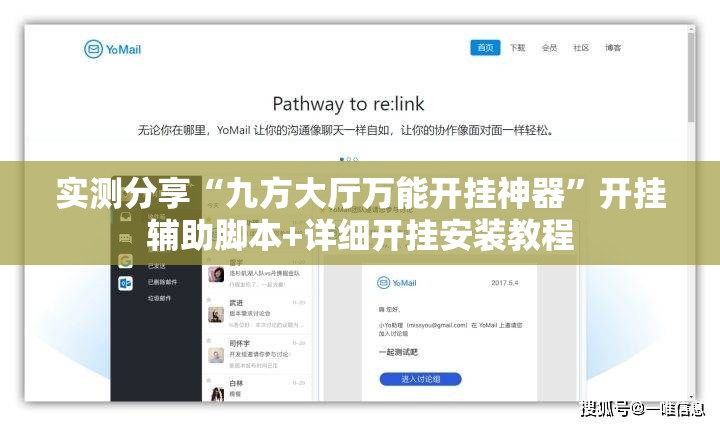Click the scrollbar up arrow

pyautogui.click(x=692, y=29)
